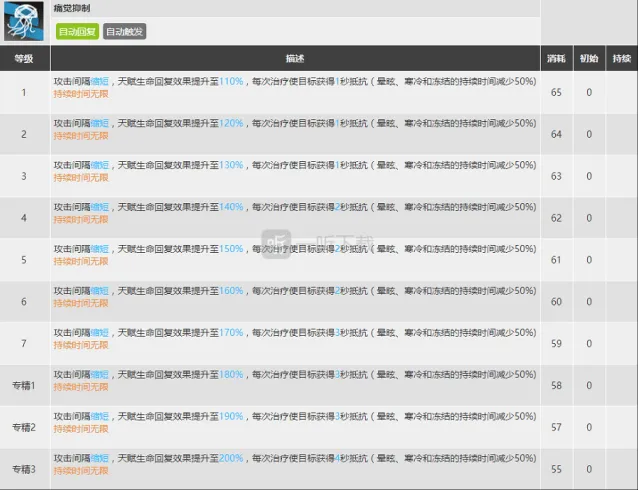The image size is (638, 490).
Task: Click the gray 自动触发 tag
Action: tap(123, 31)
